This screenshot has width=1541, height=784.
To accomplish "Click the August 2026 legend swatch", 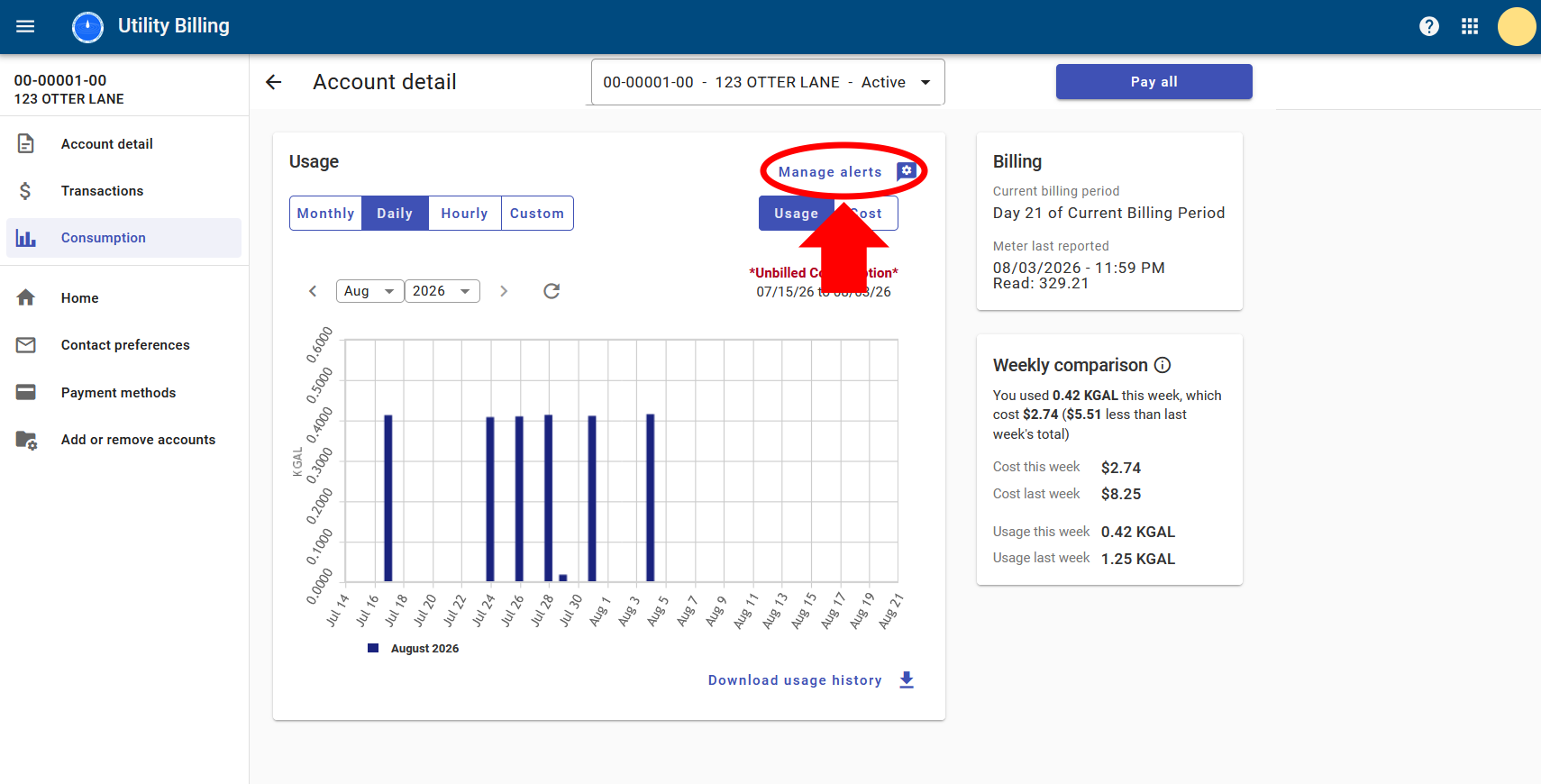I will click(x=373, y=648).
